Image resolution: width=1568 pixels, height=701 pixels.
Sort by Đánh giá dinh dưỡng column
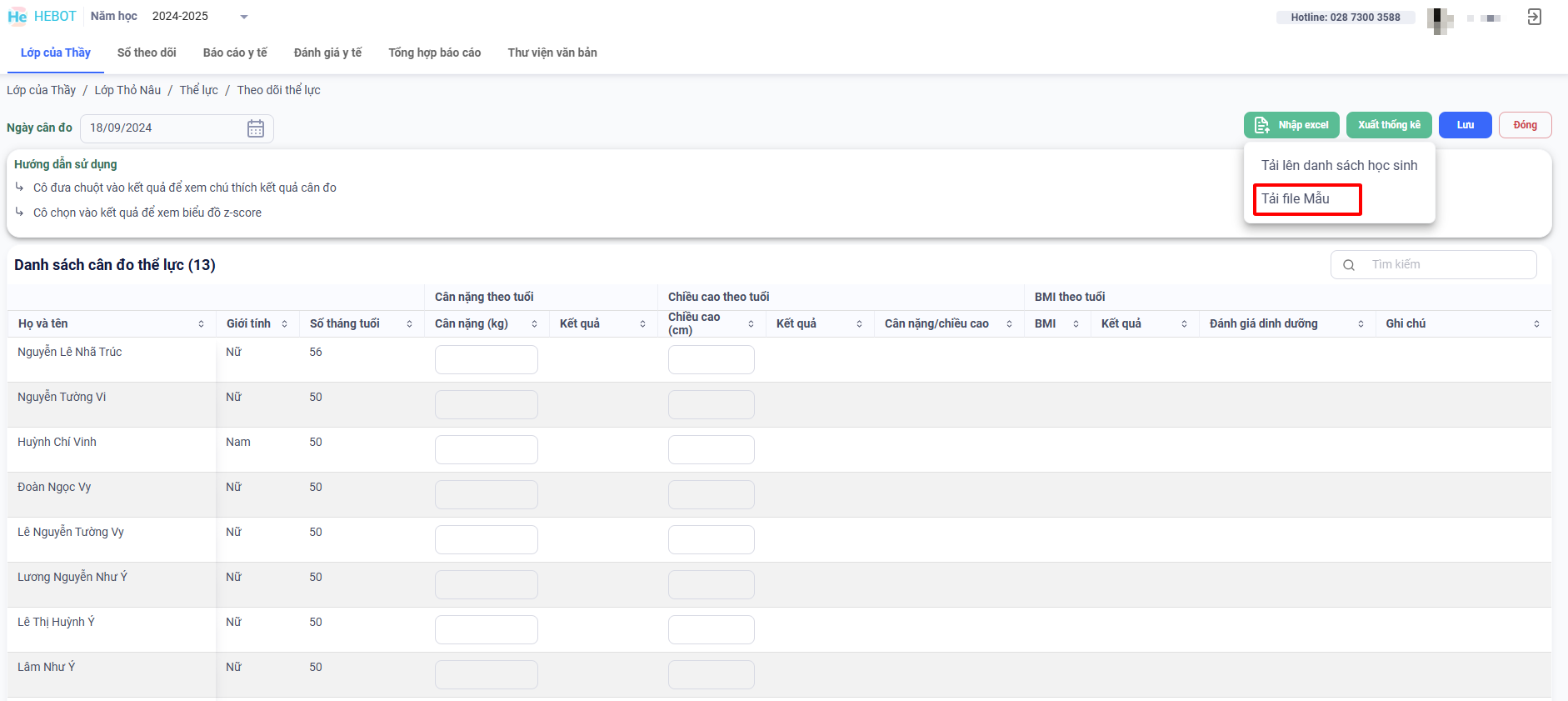point(1361,324)
